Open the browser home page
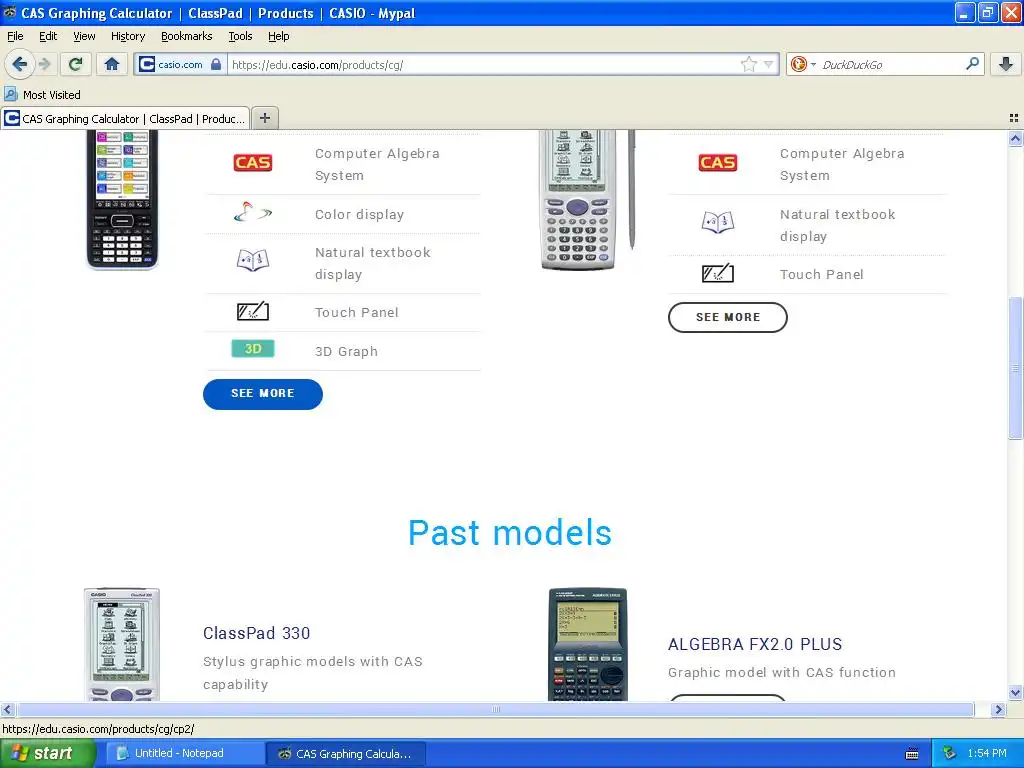The width and height of the screenshot is (1024, 768). 112,64
